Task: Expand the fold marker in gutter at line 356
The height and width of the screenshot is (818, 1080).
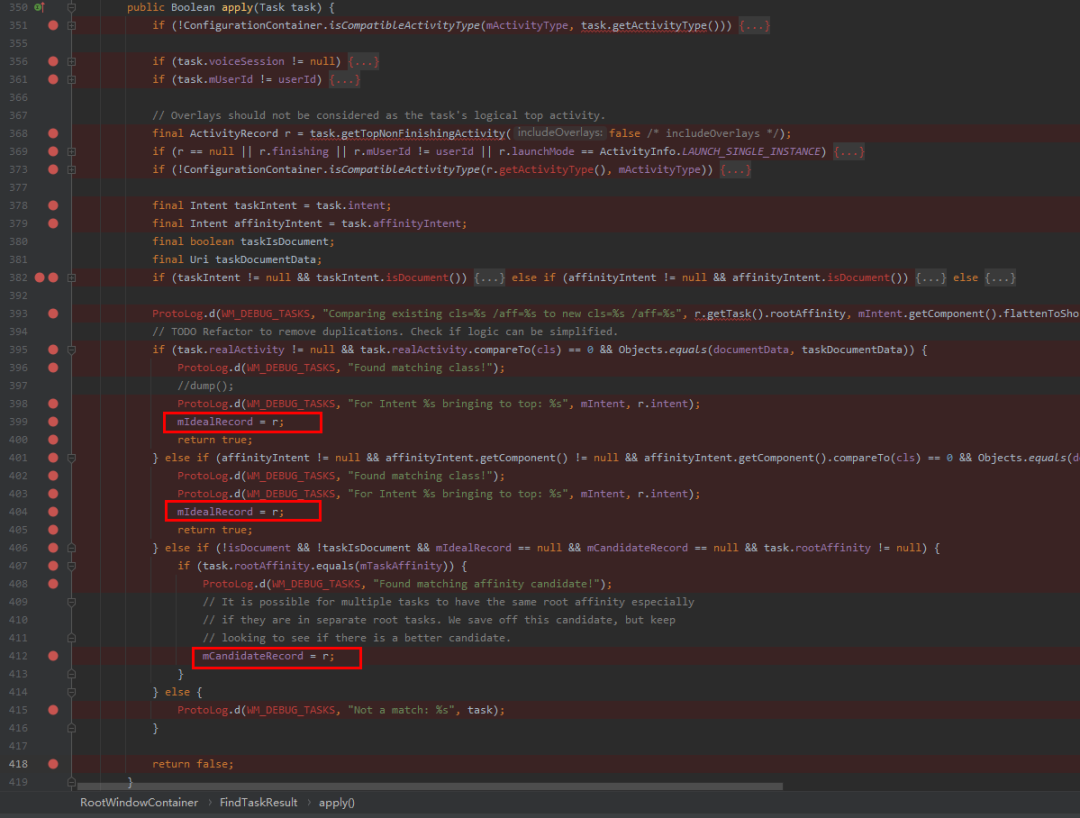Action: [x=71, y=61]
